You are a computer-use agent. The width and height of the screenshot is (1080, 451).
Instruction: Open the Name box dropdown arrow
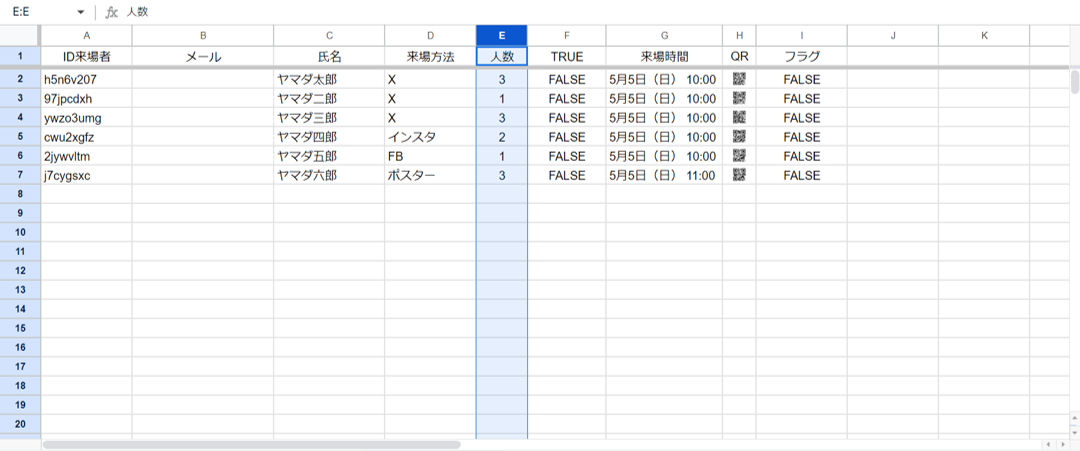(80, 13)
